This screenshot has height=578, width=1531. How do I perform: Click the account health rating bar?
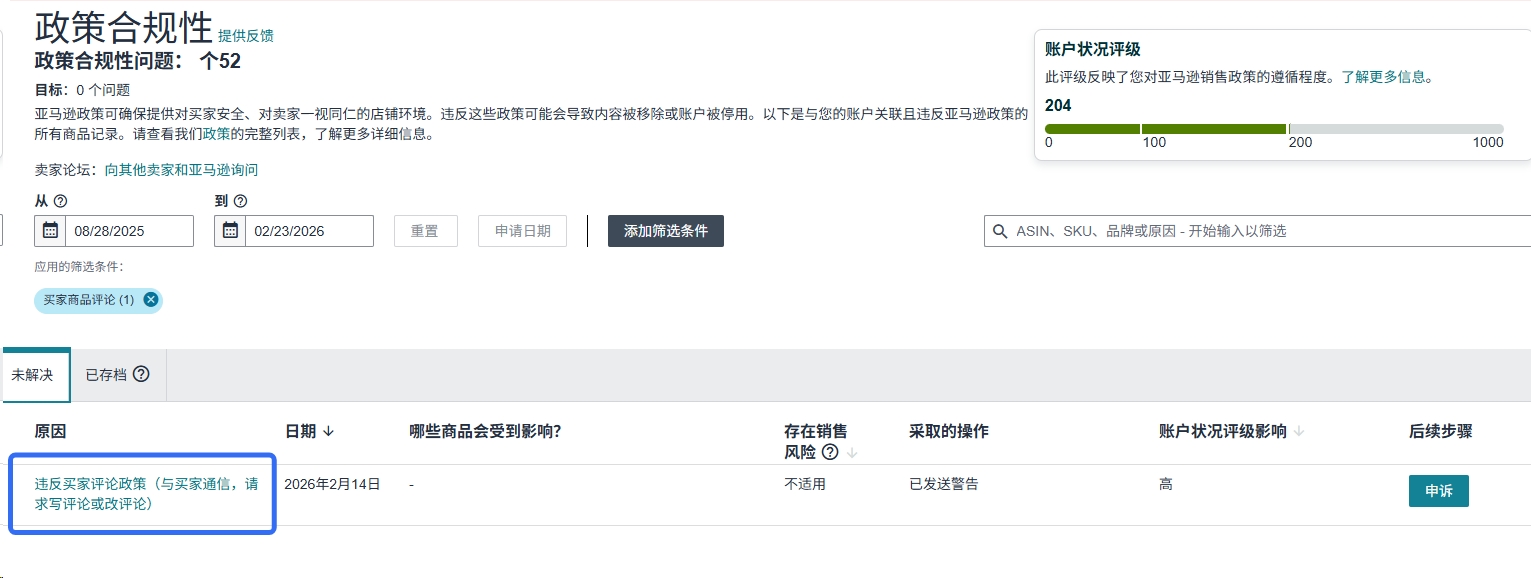click(1273, 129)
